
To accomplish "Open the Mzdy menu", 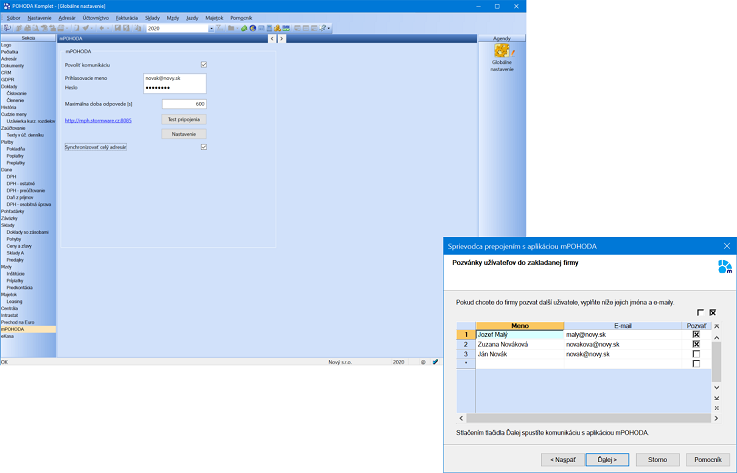I will [x=173, y=18].
